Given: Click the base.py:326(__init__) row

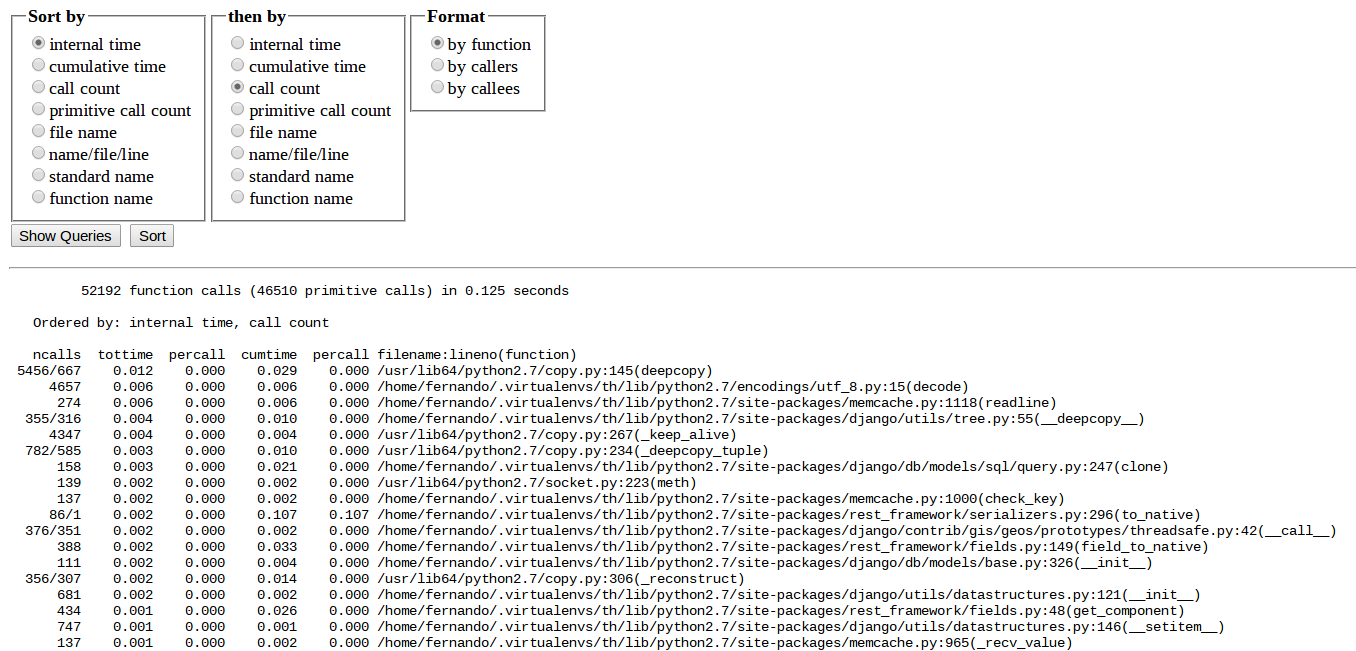Looking at the screenshot, I should pyautogui.click(x=604, y=563).
